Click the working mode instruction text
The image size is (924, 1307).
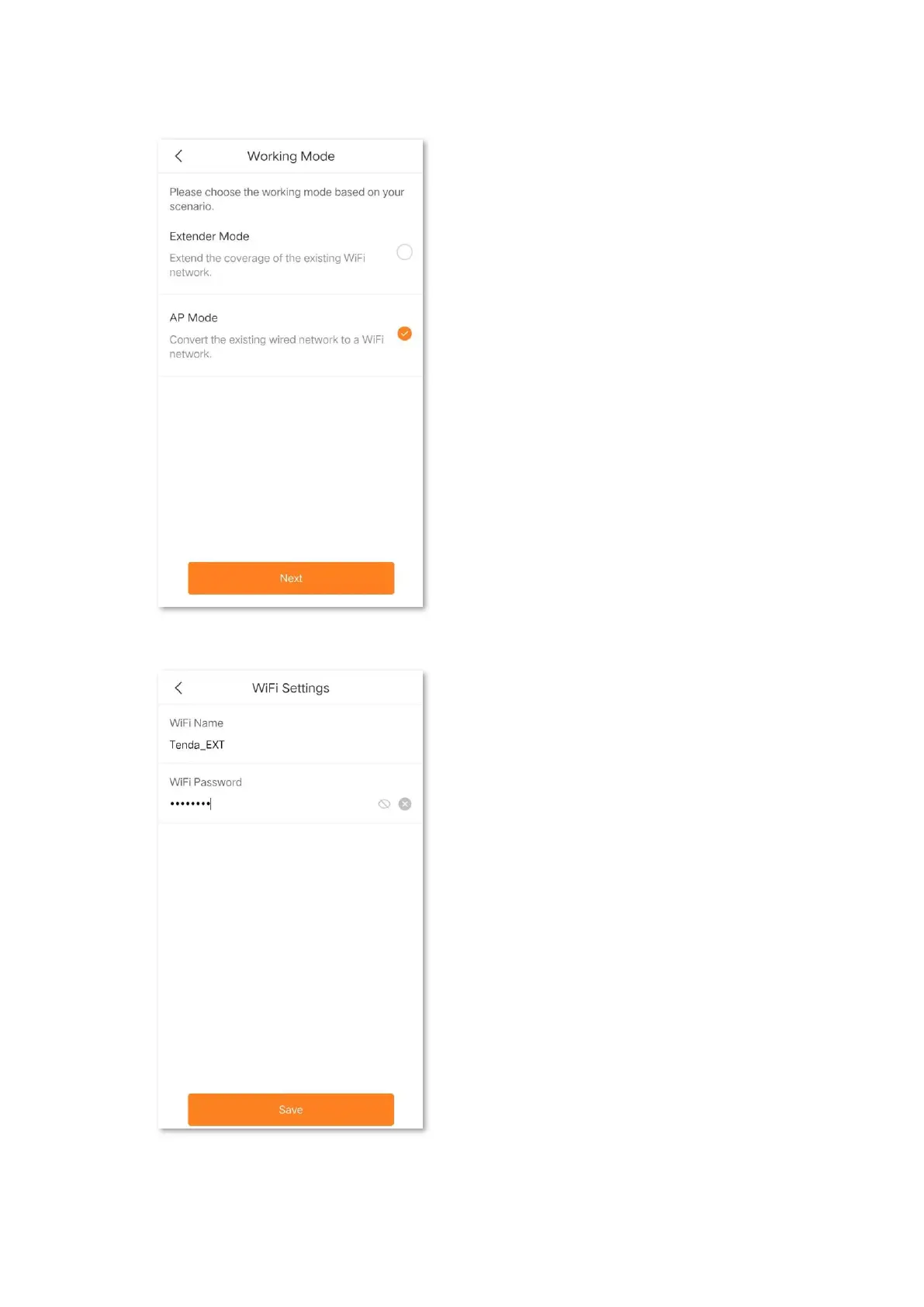point(287,199)
